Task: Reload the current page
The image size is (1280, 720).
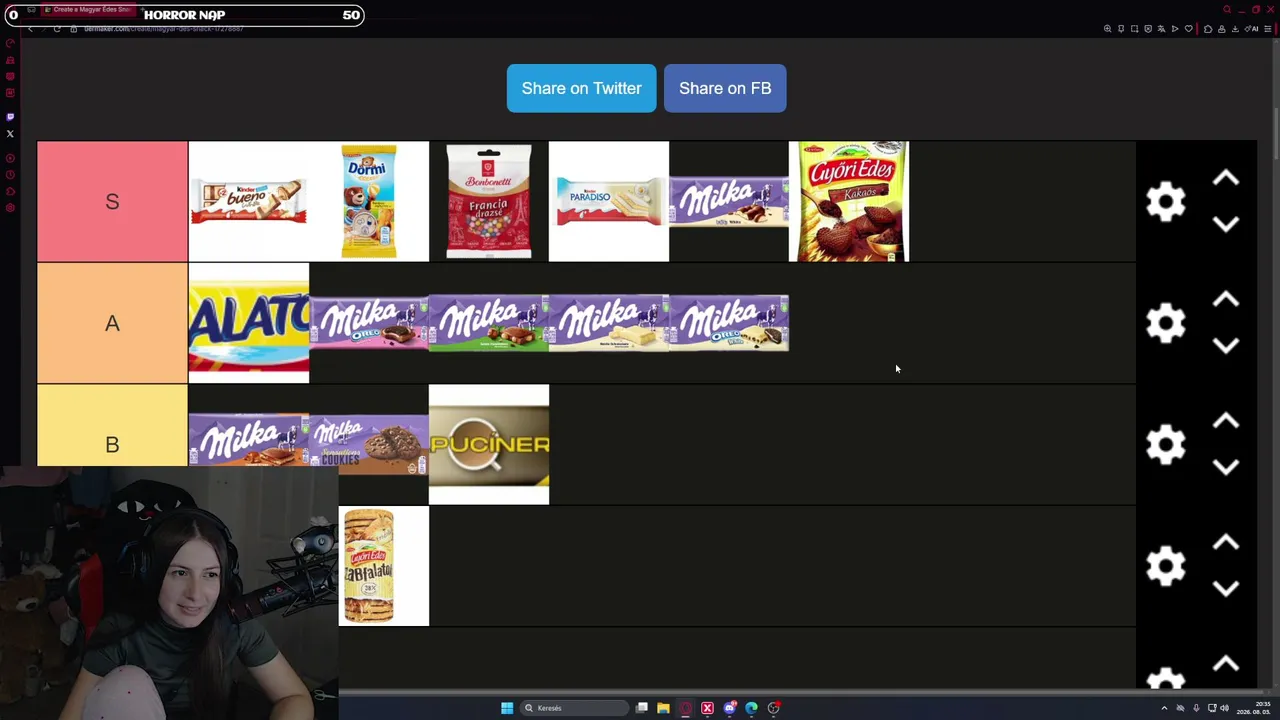Action: pyautogui.click(x=57, y=28)
